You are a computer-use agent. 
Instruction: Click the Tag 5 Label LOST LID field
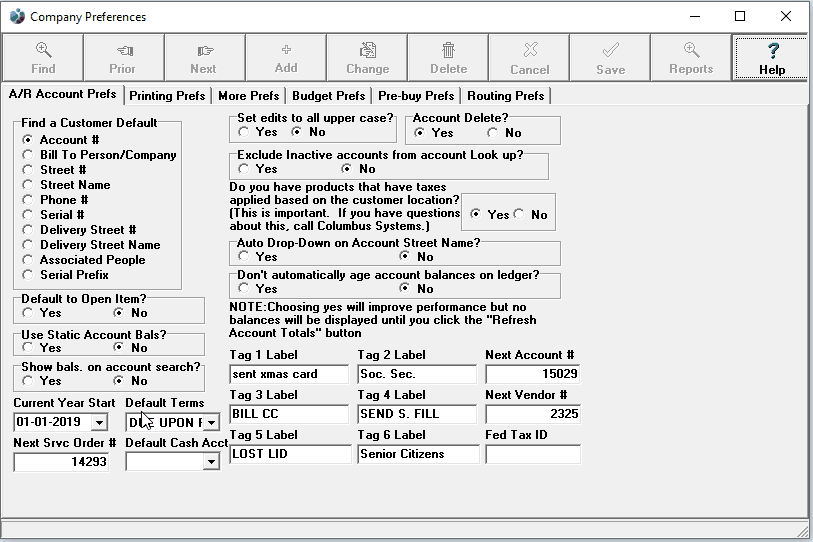click(x=290, y=454)
